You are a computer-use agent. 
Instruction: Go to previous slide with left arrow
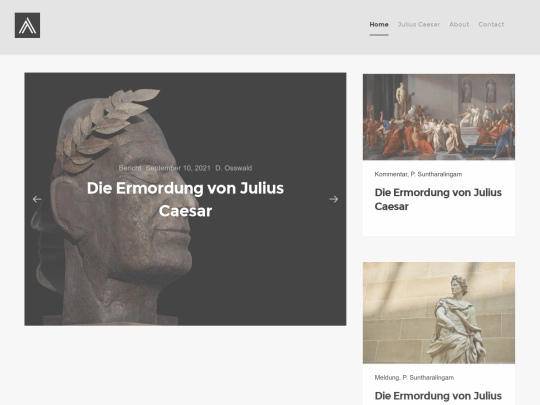[37, 199]
